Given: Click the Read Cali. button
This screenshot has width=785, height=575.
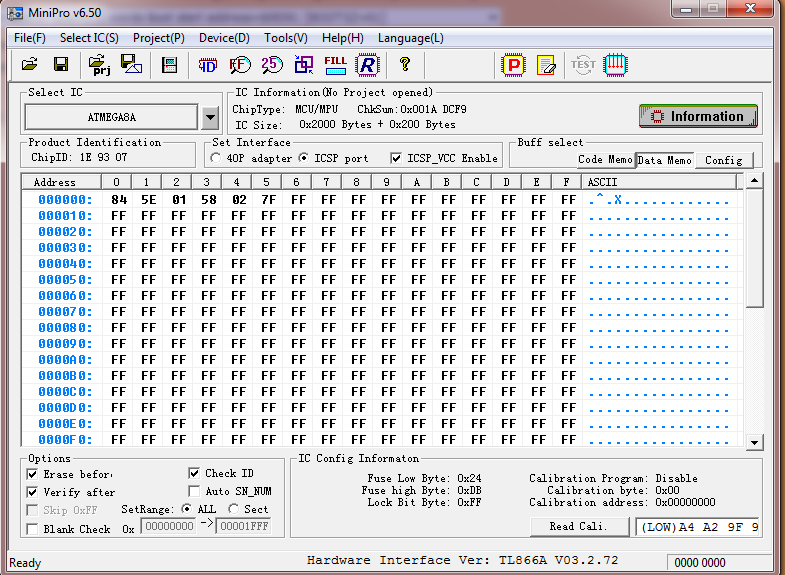Looking at the screenshot, I should coord(577,527).
